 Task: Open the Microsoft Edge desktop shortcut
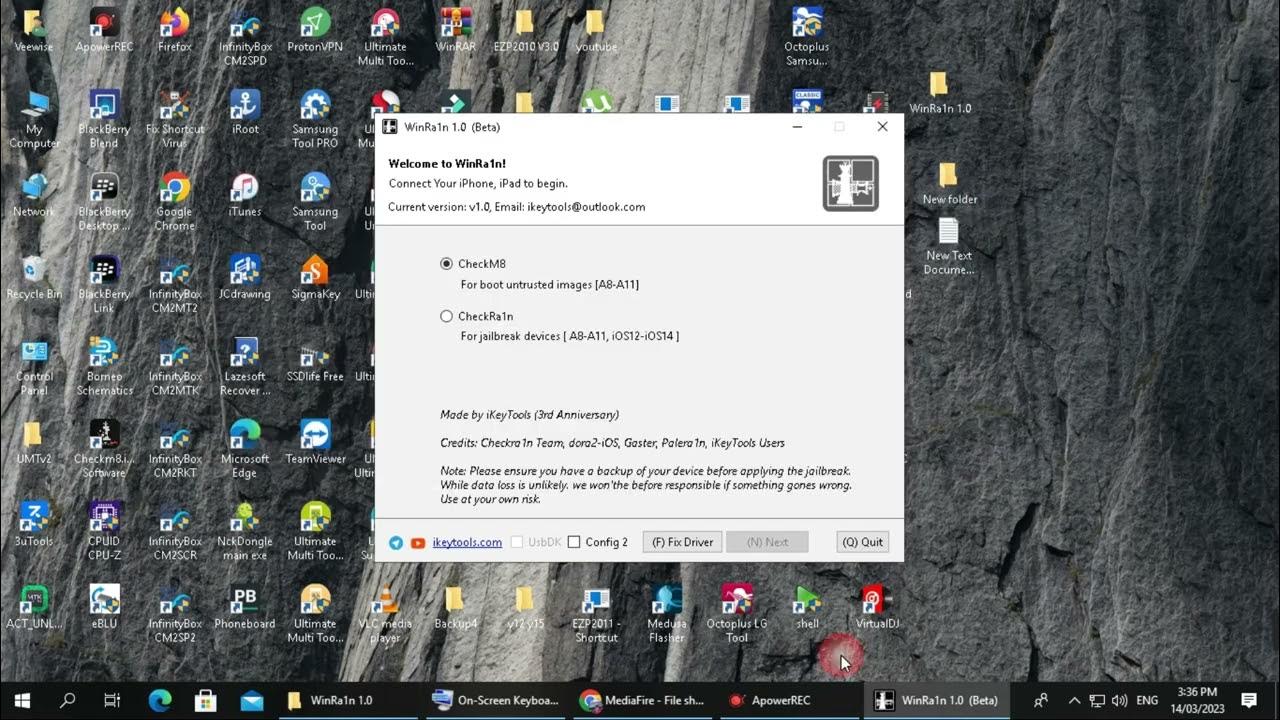click(245, 449)
